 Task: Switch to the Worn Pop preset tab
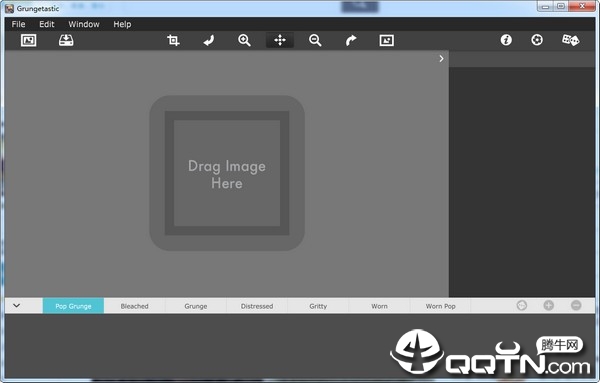pos(440,306)
